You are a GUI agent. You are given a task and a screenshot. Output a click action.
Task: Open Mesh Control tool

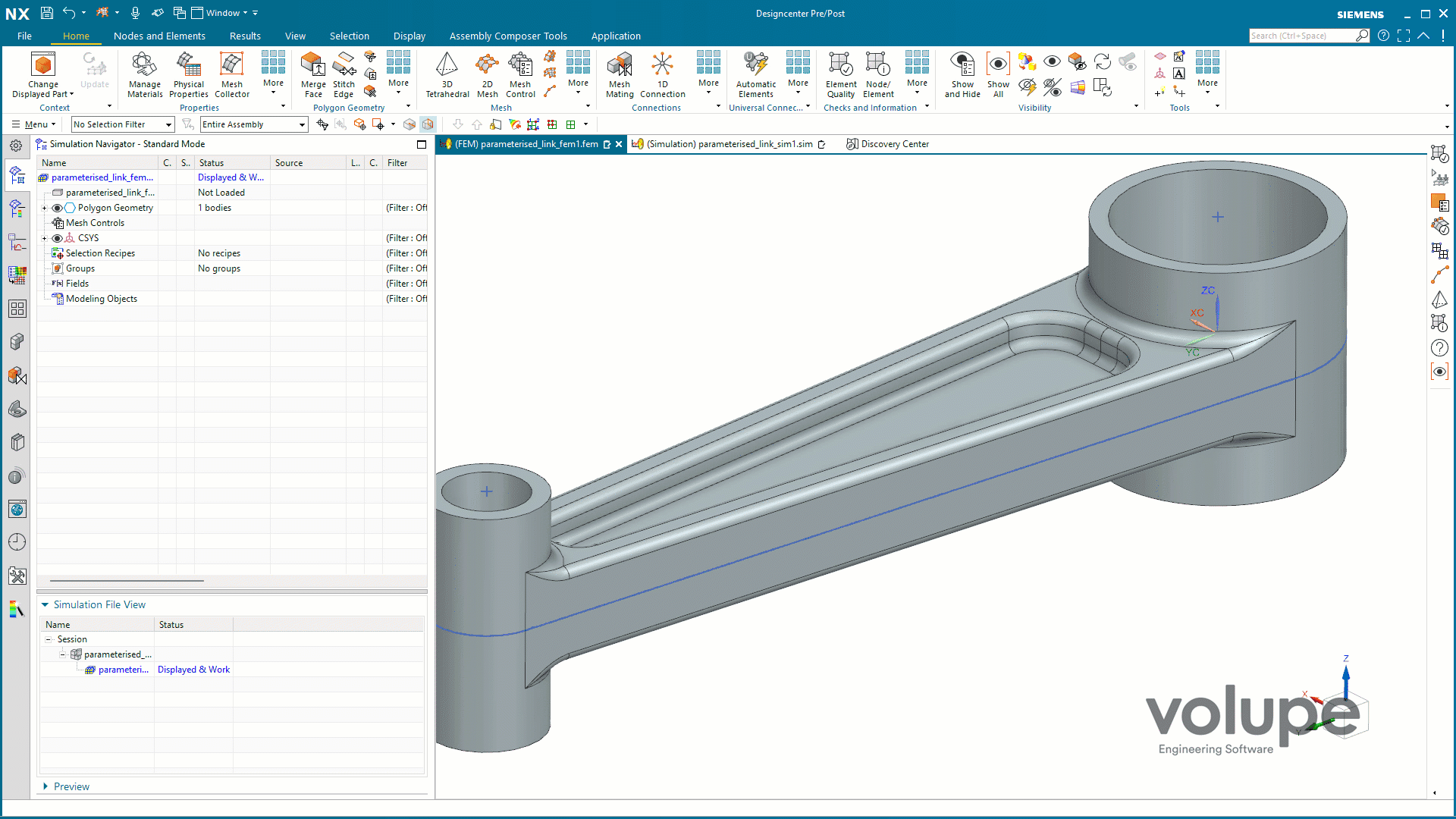click(x=520, y=75)
